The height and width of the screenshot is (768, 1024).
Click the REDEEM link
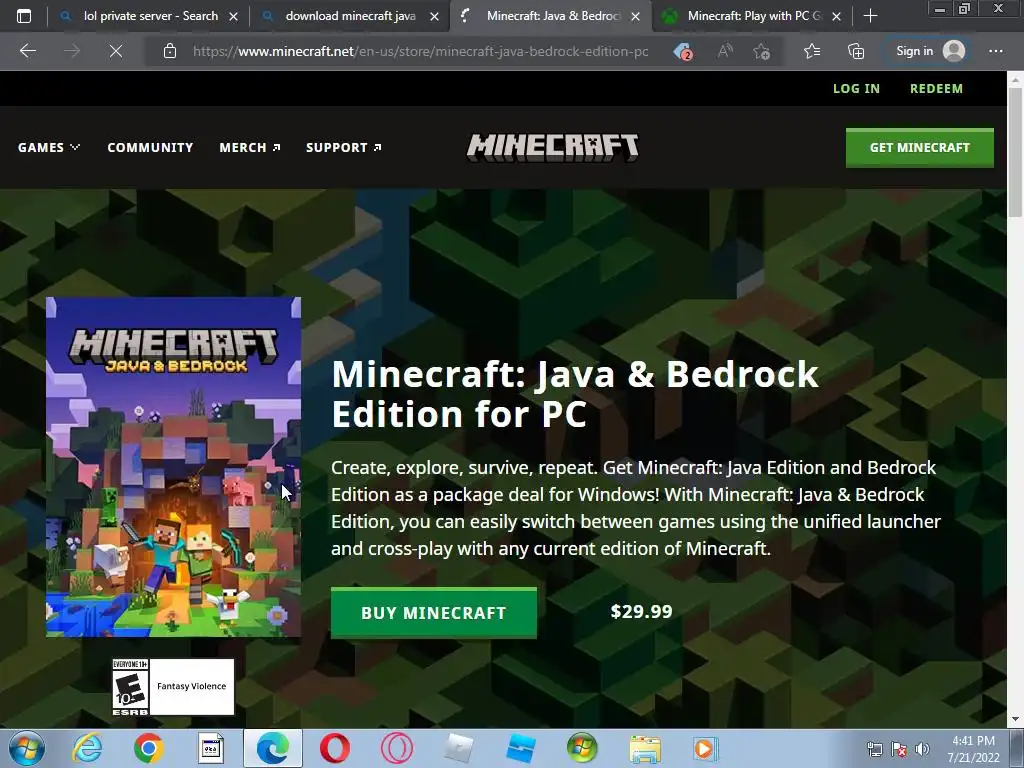(x=936, y=88)
